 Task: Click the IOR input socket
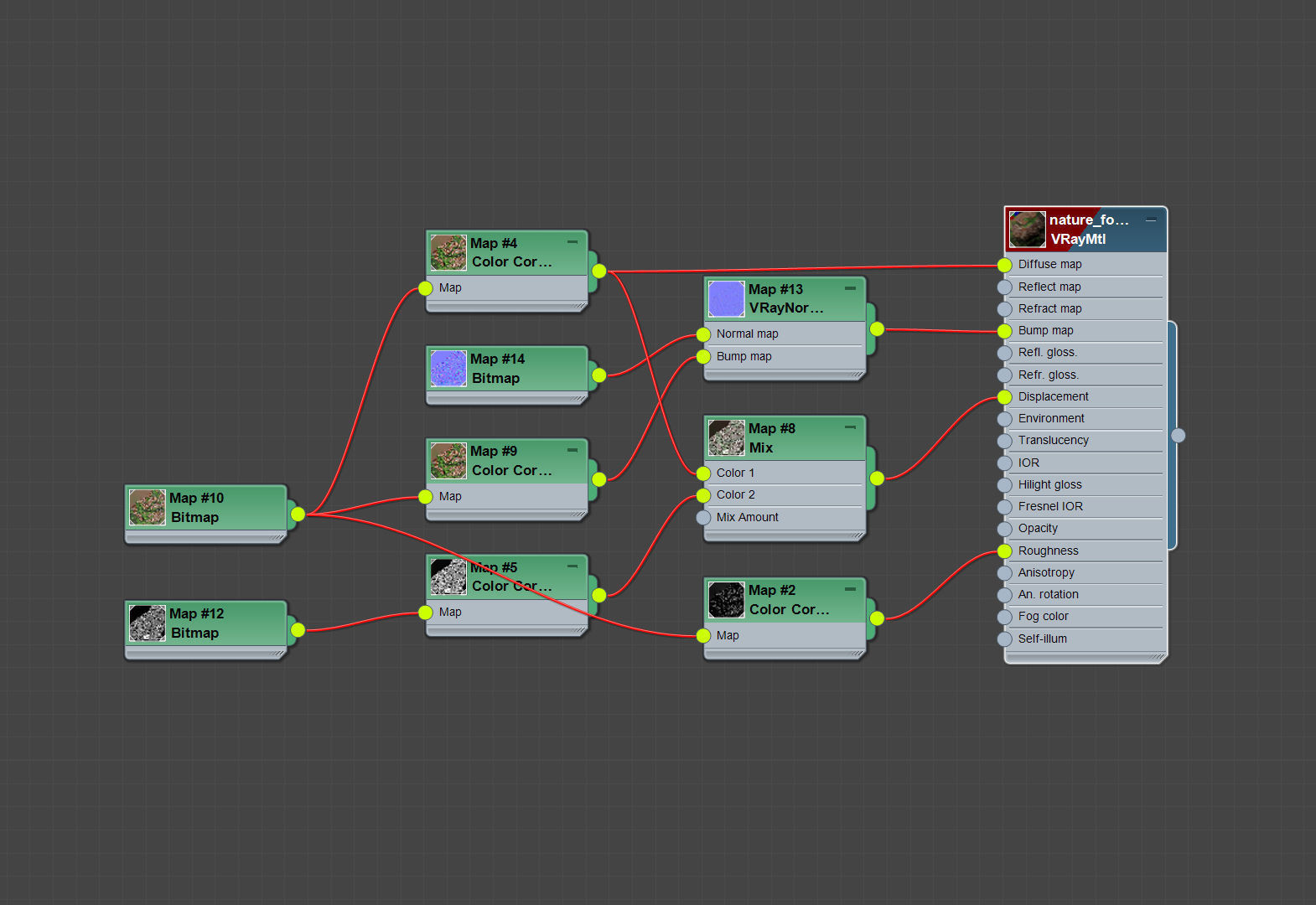pos(1005,463)
